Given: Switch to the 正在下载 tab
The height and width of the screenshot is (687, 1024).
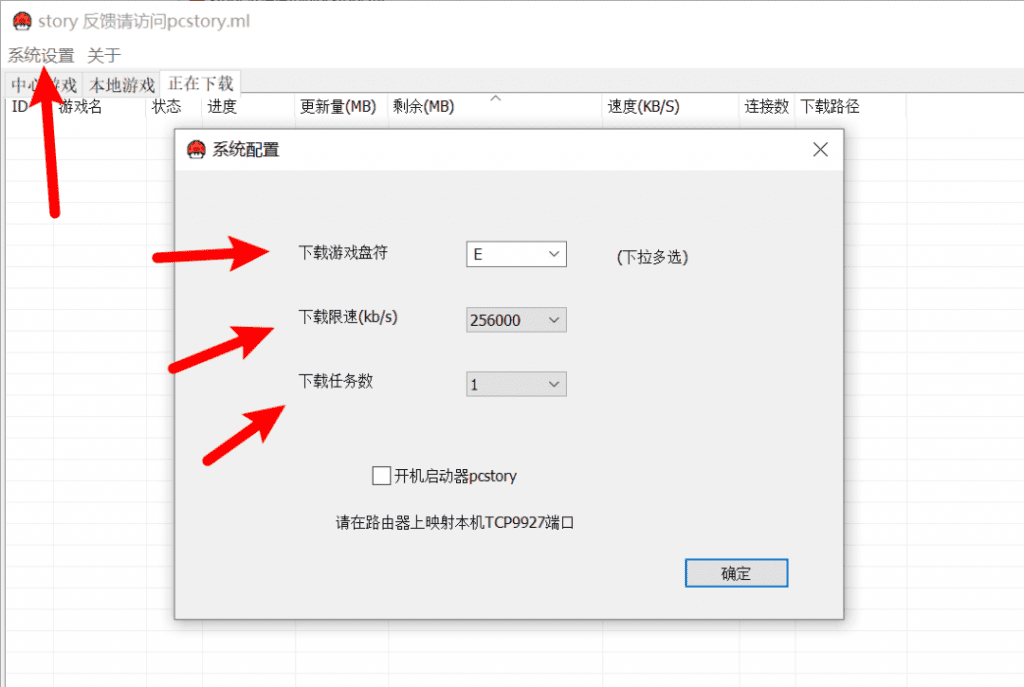Looking at the screenshot, I should pyautogui.click(x=200, y=84).
